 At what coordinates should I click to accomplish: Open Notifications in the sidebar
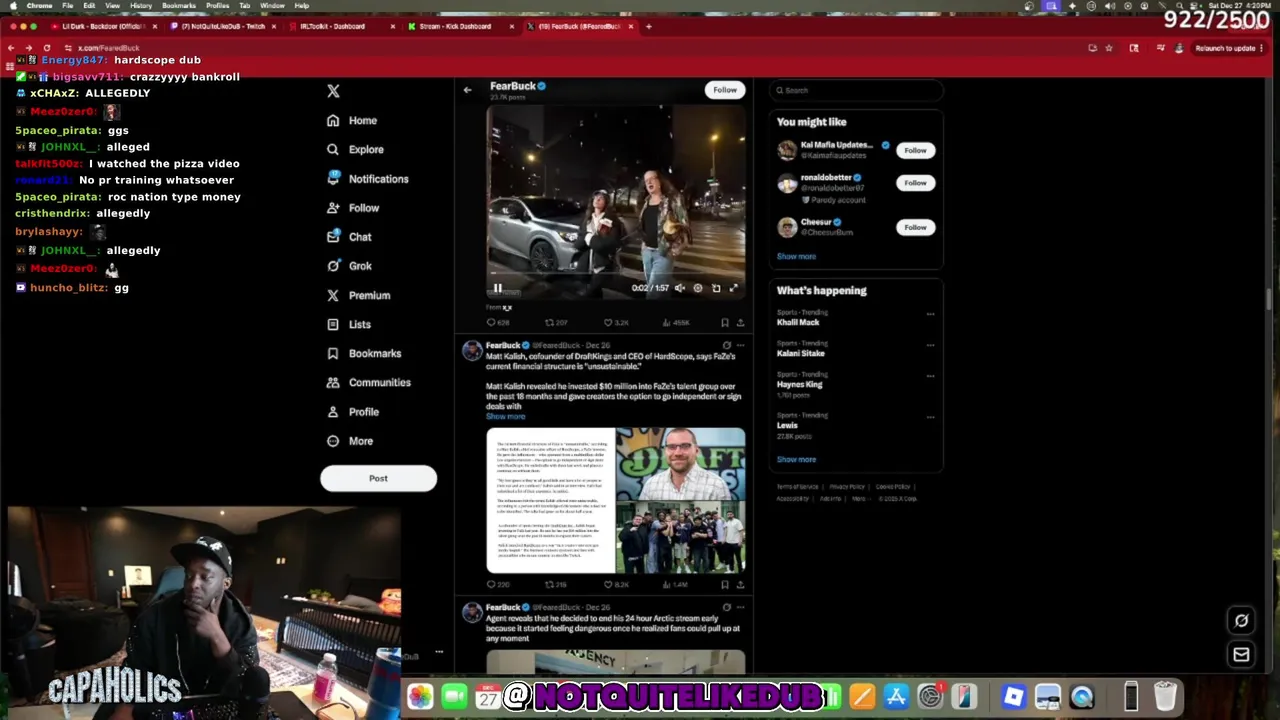pyautogui.click(x=367, y=178)
